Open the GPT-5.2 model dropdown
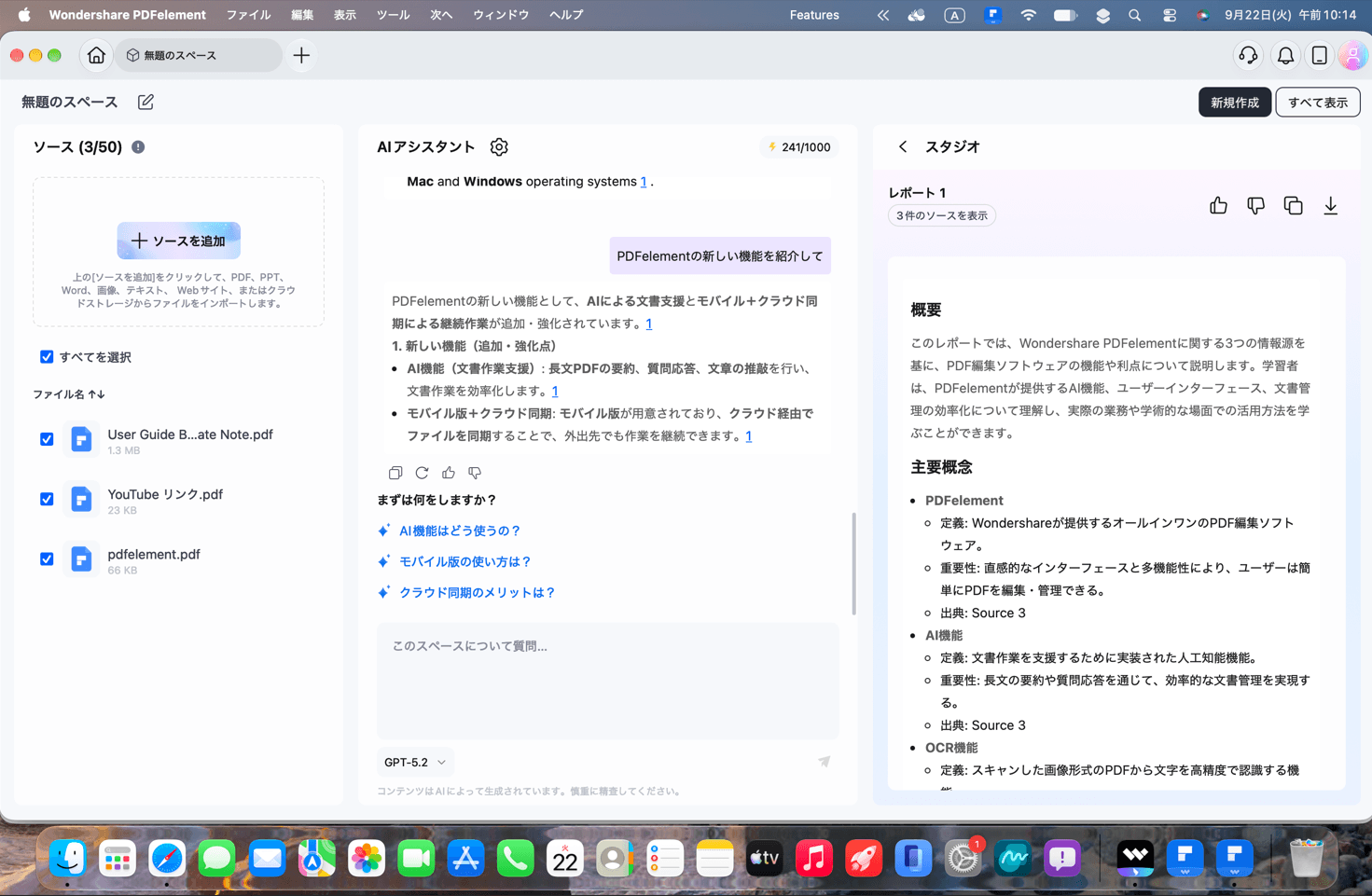 [x=415, y=762]
